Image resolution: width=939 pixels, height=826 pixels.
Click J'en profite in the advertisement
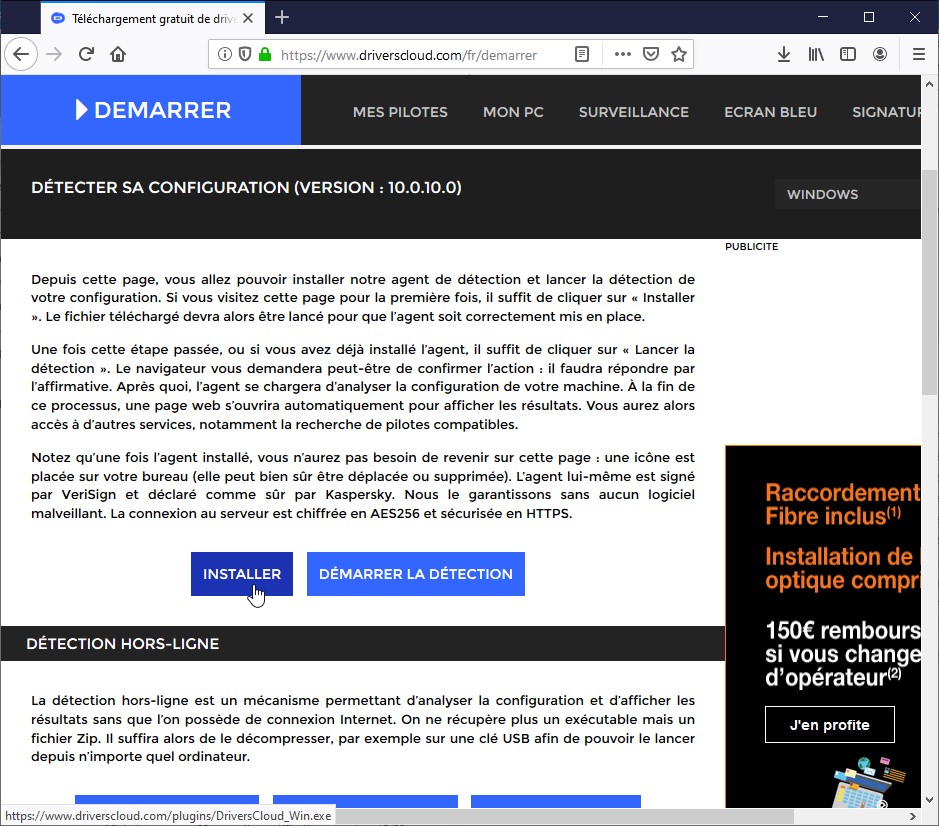point(829,725)
